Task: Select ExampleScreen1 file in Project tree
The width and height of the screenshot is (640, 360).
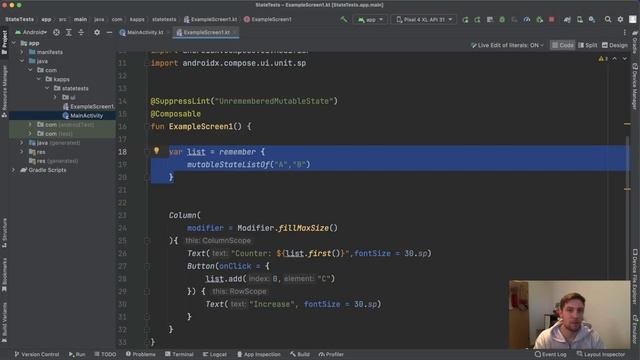Action: point(88,107)
